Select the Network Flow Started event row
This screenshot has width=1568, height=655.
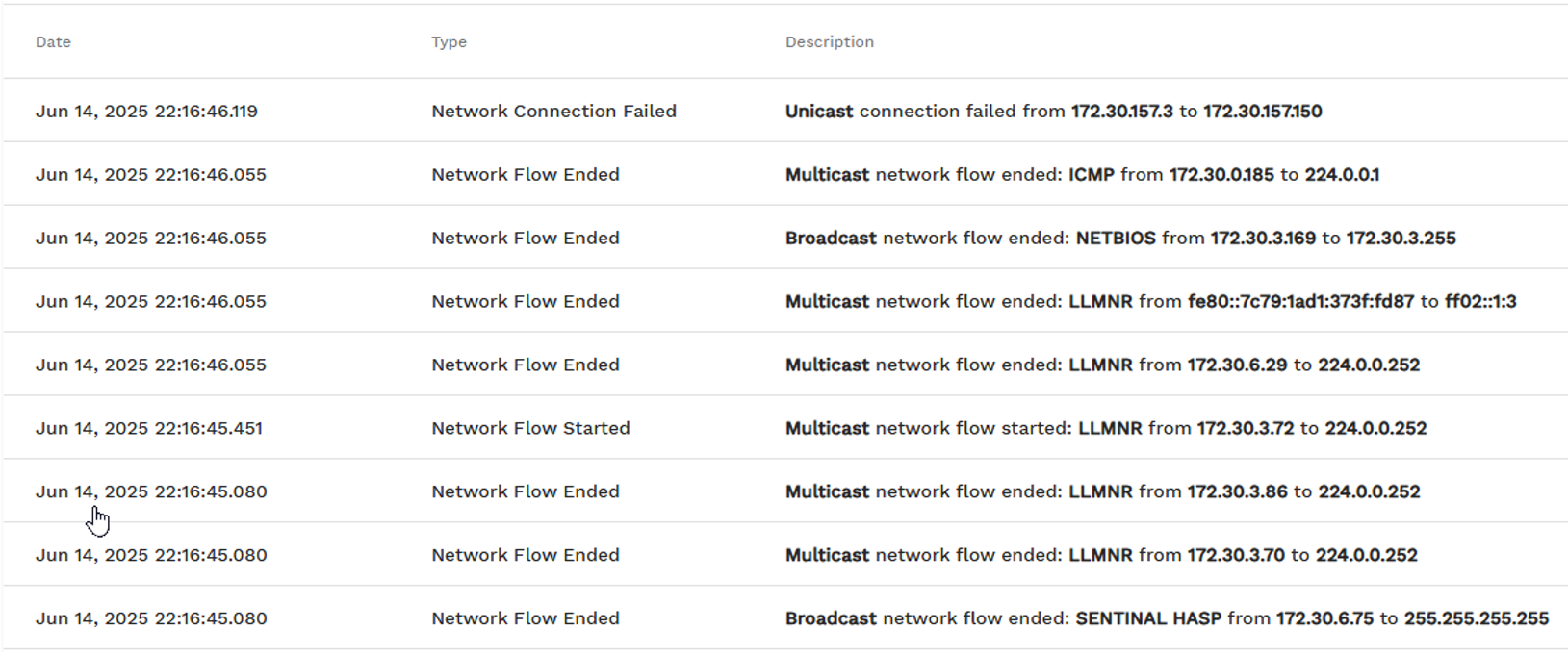tap(530, 429)
